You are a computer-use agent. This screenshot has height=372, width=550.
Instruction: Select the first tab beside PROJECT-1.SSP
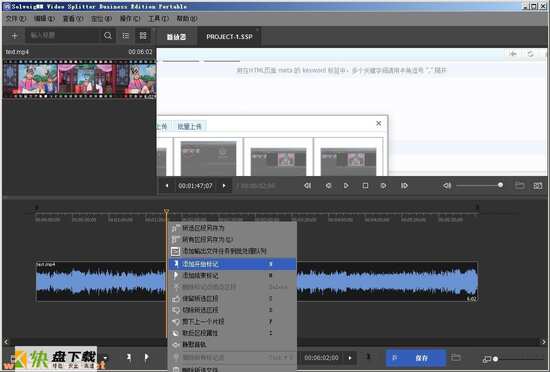[x=176, y=37]
